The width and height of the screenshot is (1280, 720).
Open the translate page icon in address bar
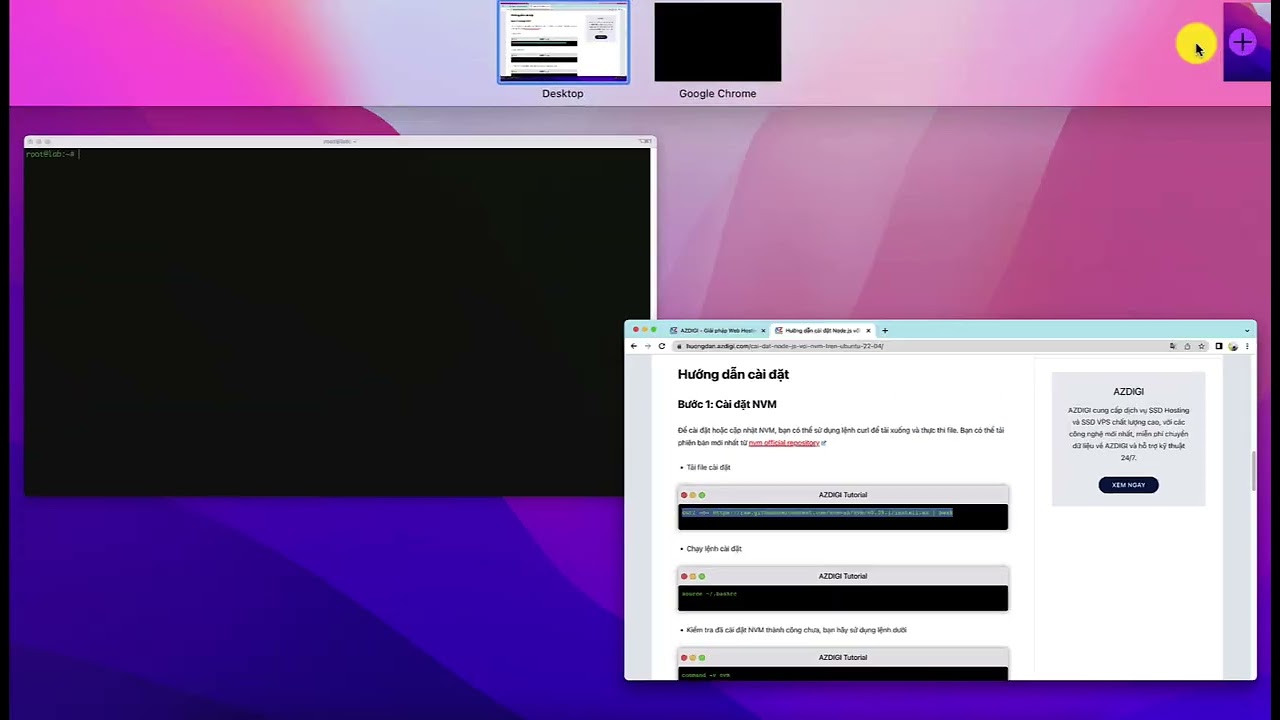(1172, 346)
